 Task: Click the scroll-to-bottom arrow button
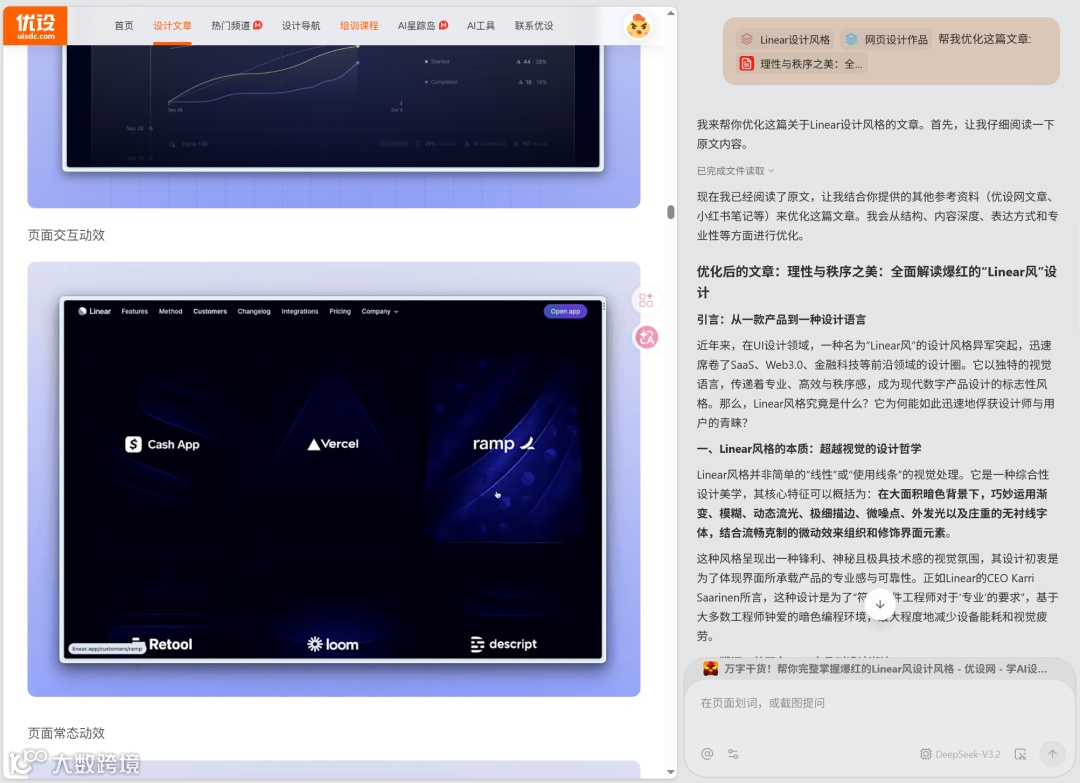pyautogui.click(x=880, y=604)
